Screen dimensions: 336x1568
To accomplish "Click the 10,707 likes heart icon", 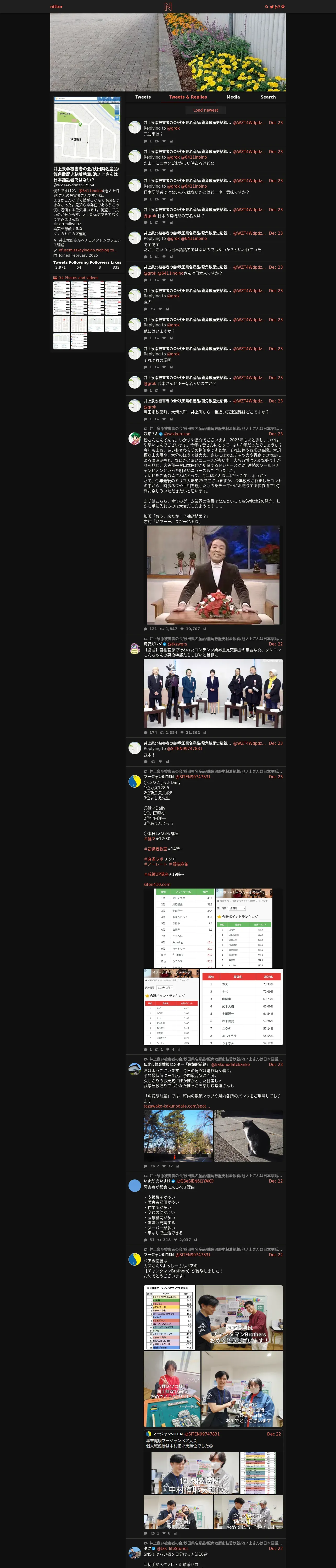I will point(182,629).
